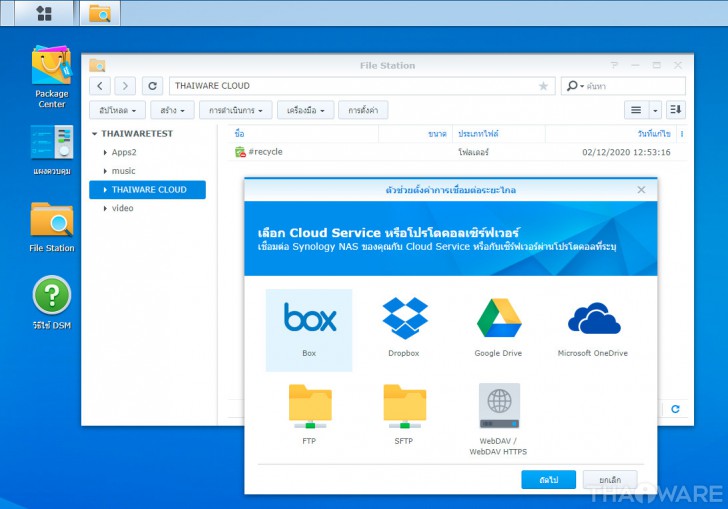
Task: Click the THAIWARE CLOUD path field
Action: pyautogui.click(x=362, y=86)
